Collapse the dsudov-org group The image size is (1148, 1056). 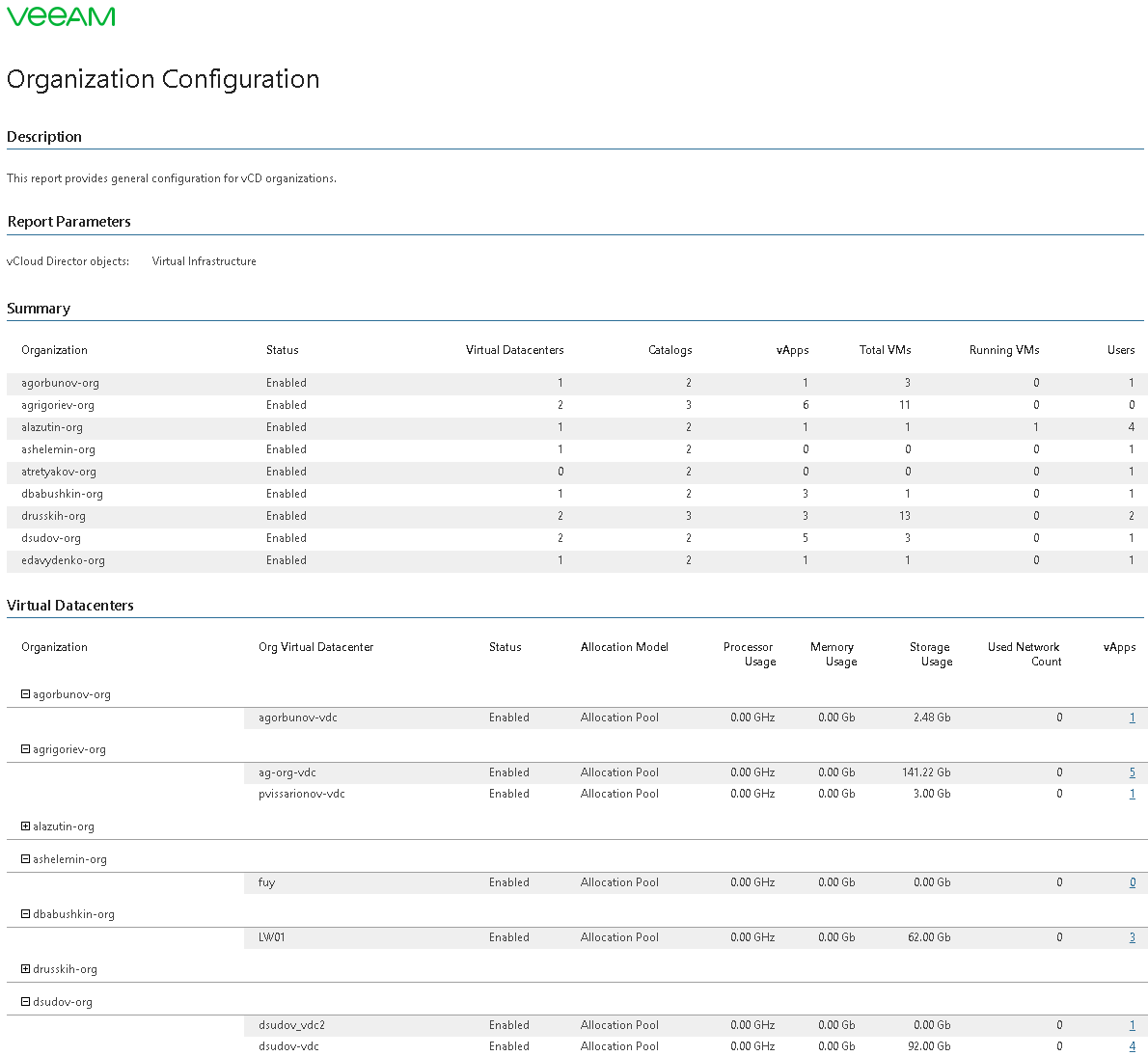click(x=26, y=1001)
